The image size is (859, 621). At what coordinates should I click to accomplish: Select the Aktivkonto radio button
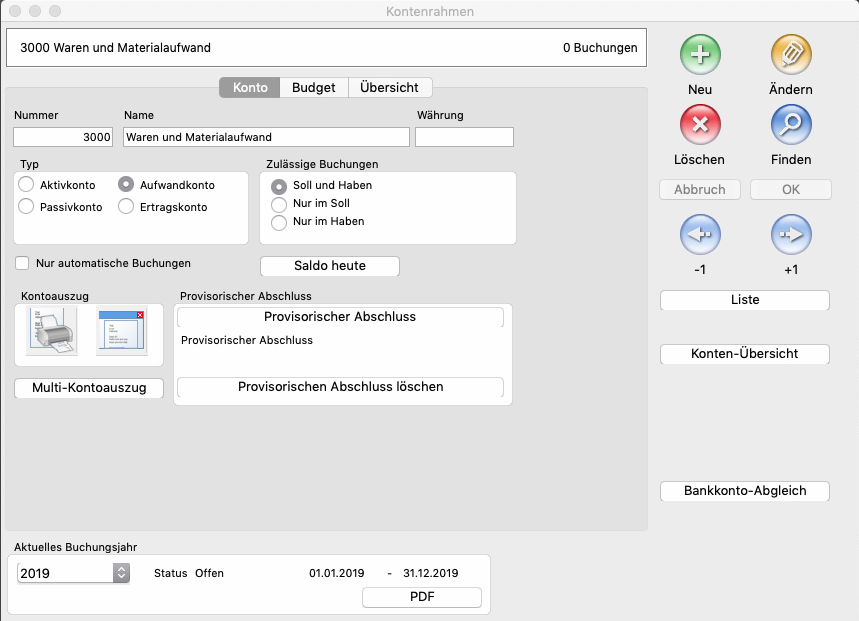click(x=27, y=185)
